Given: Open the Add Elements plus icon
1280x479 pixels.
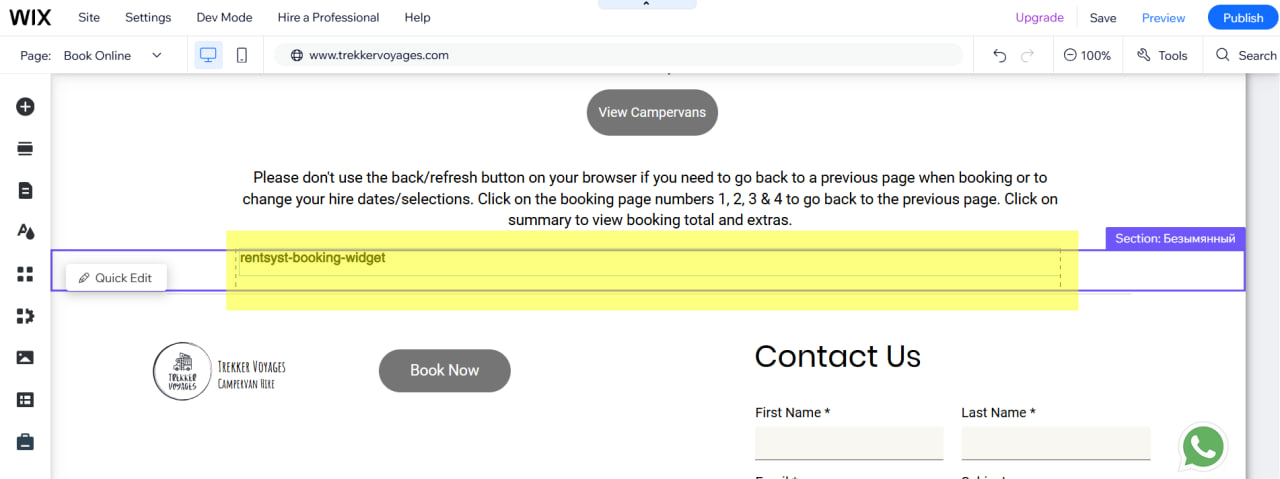Looking at the screenshot, I should click(25, 107).
